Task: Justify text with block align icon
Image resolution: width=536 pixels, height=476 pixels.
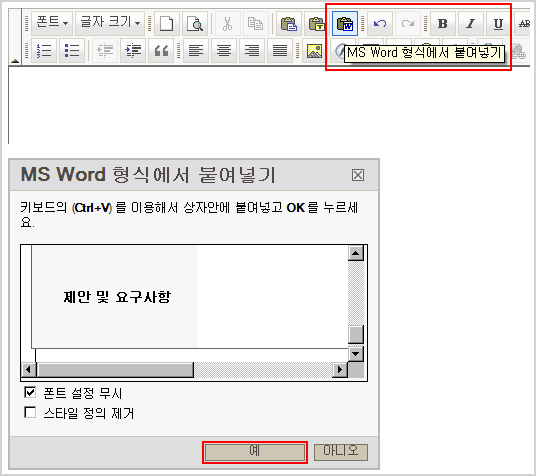Action: point(280,51)
